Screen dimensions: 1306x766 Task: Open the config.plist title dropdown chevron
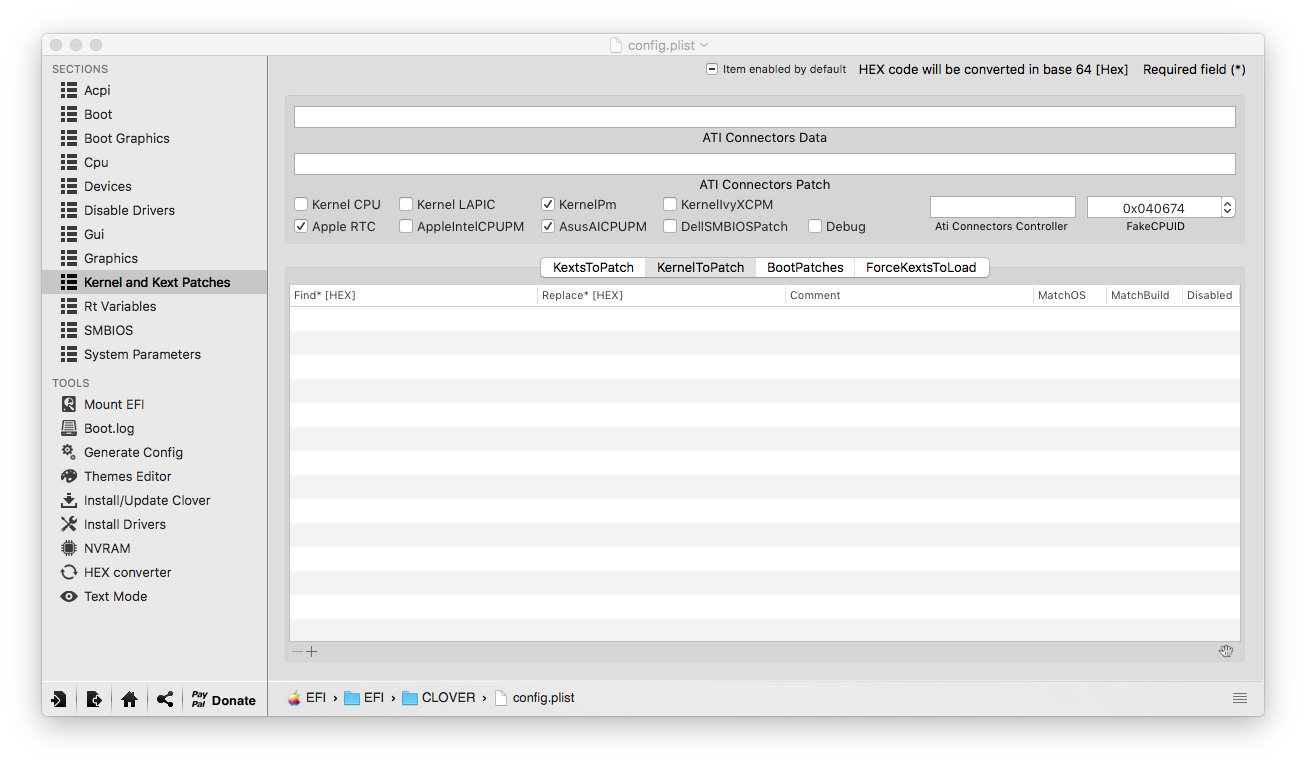(704, 45)
